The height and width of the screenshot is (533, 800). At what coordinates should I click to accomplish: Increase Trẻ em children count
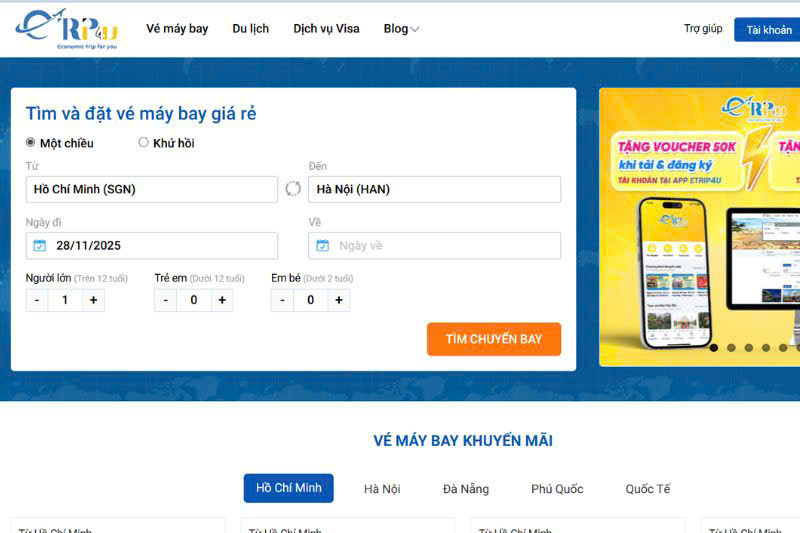222,300
